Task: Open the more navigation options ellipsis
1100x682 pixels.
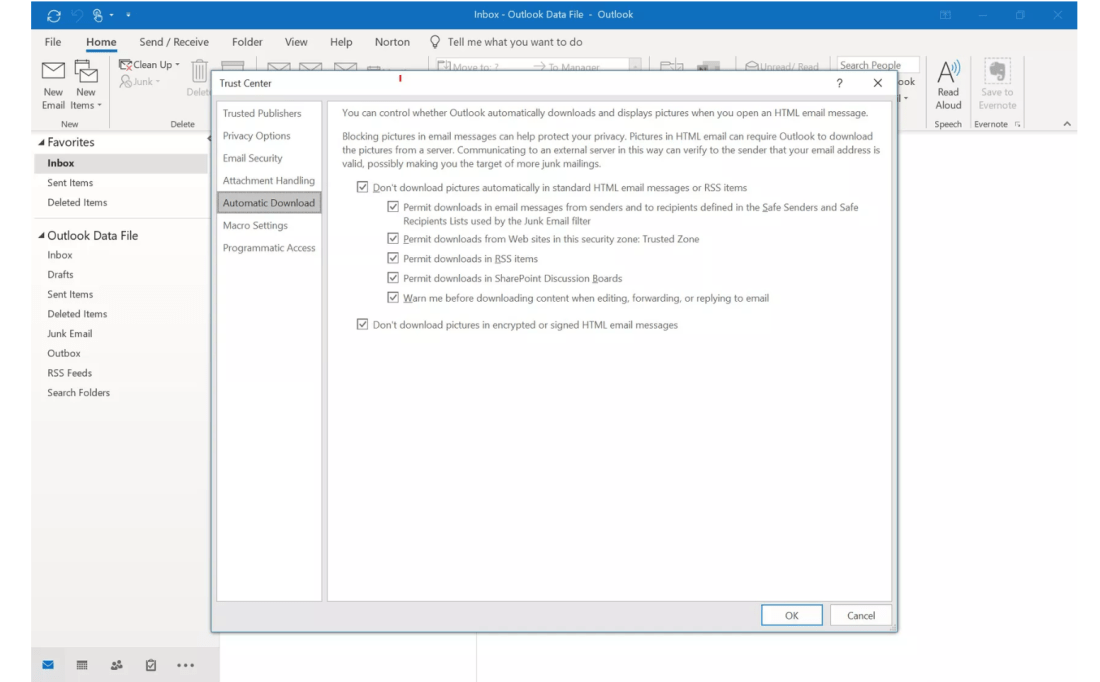Action: tap(185, 665)
